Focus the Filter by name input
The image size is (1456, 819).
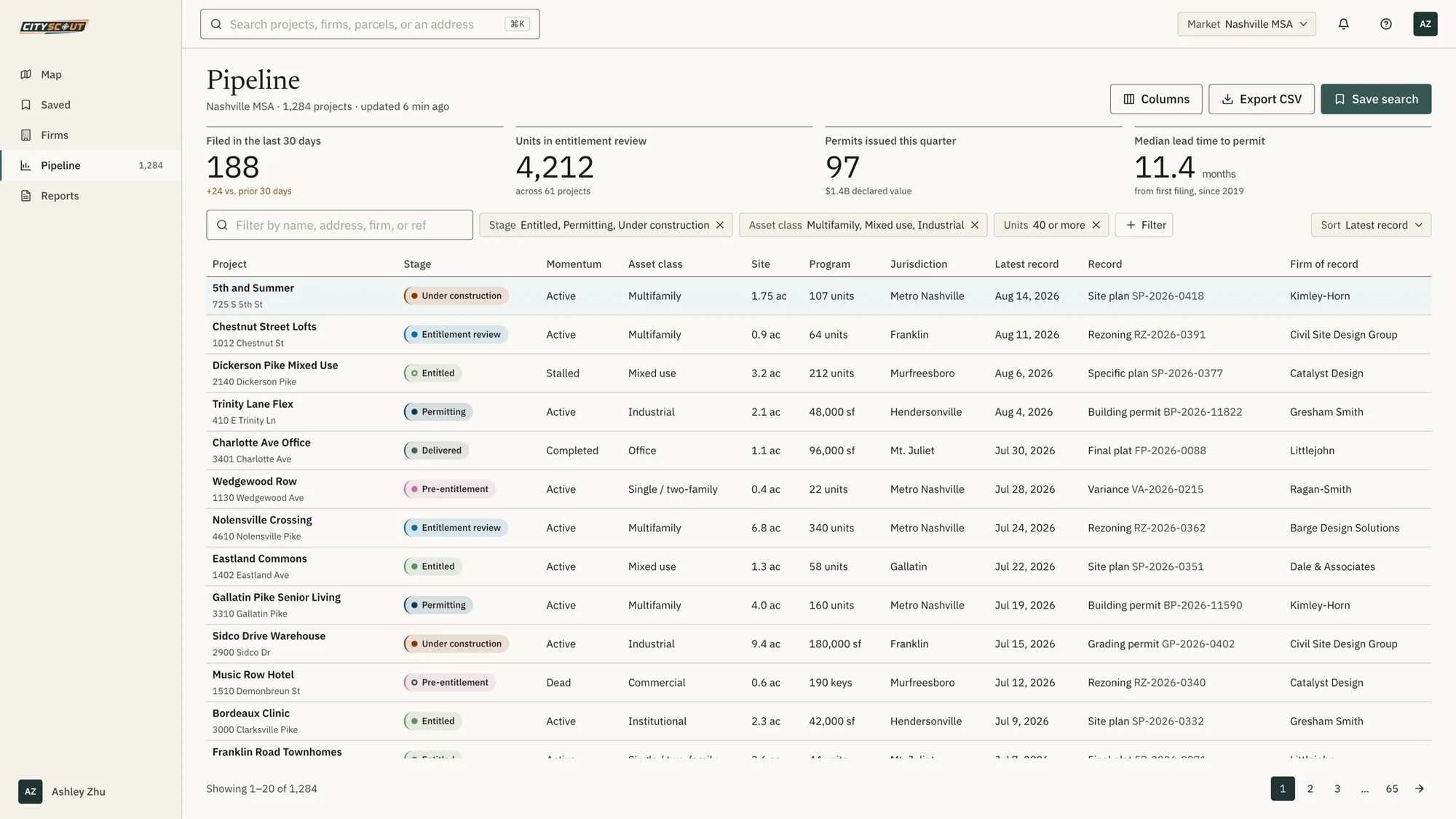[339, 225]
